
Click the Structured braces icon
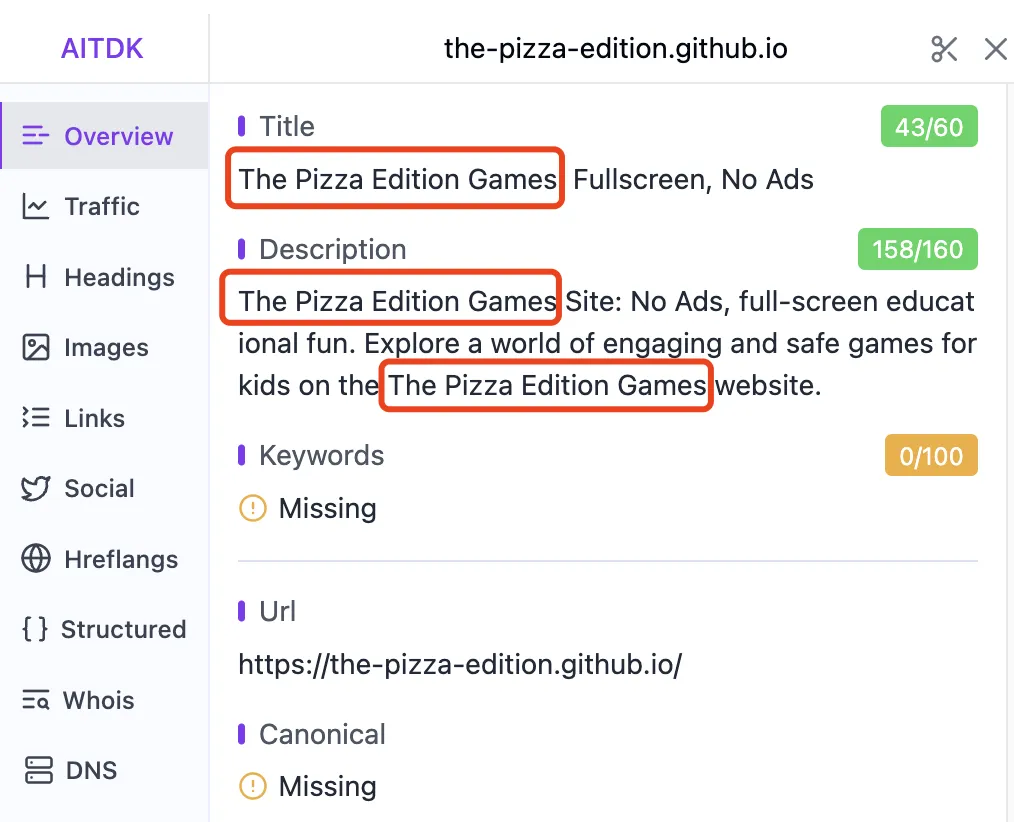tap(34, 630)
